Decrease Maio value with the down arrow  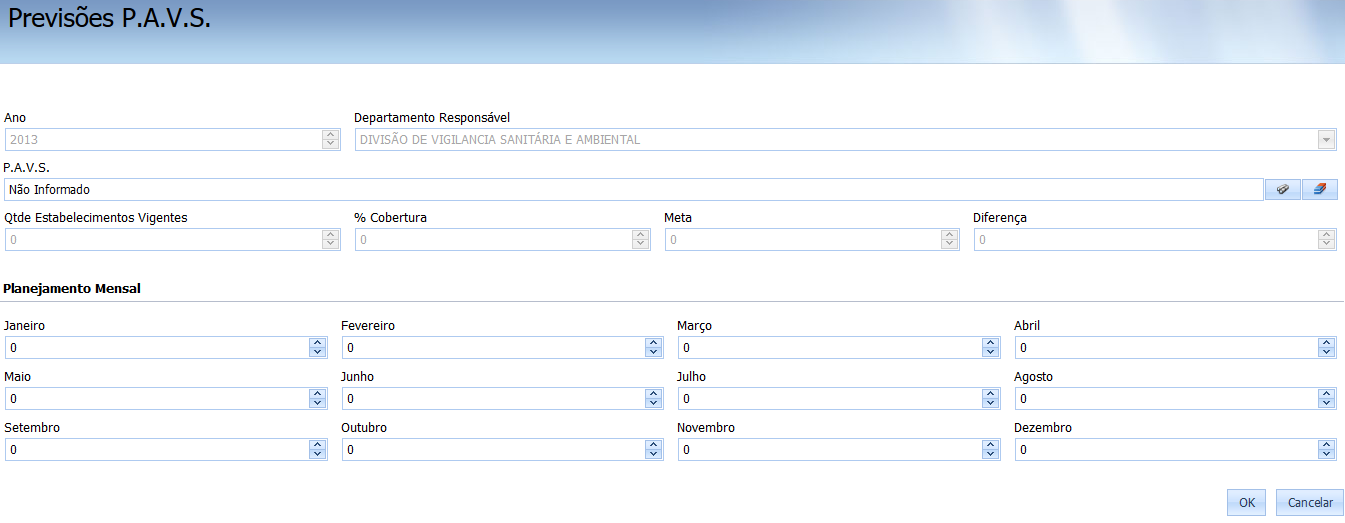click(x=318, y=403)
